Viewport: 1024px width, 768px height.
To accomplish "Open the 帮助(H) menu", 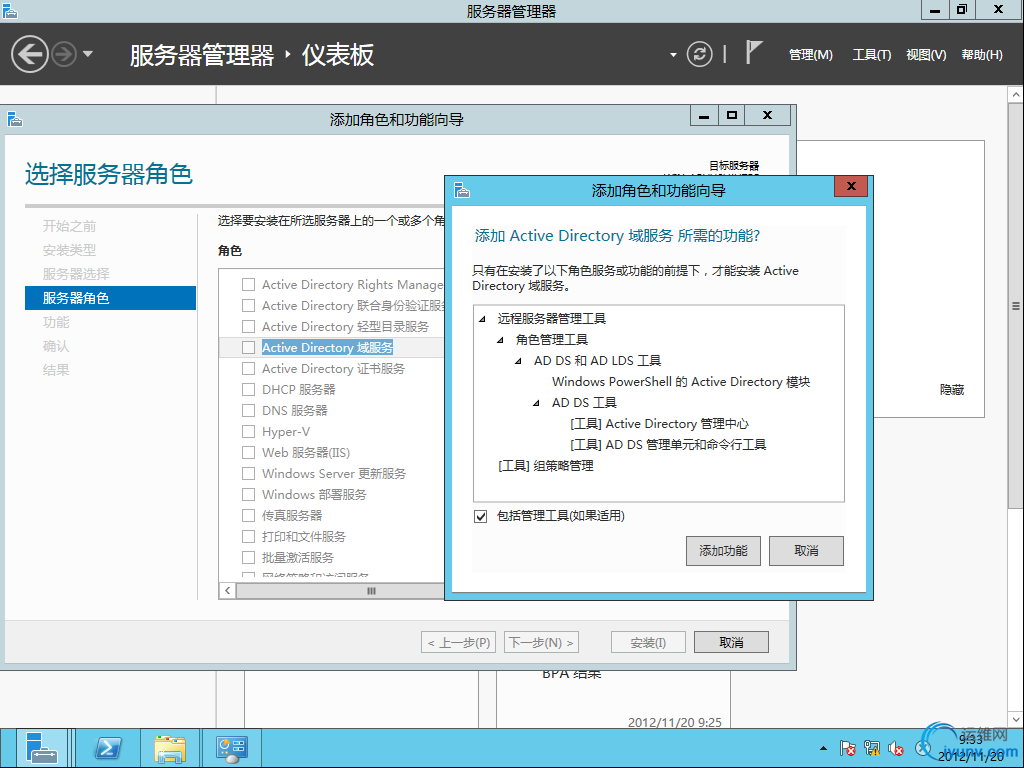I will pos(982,55).
